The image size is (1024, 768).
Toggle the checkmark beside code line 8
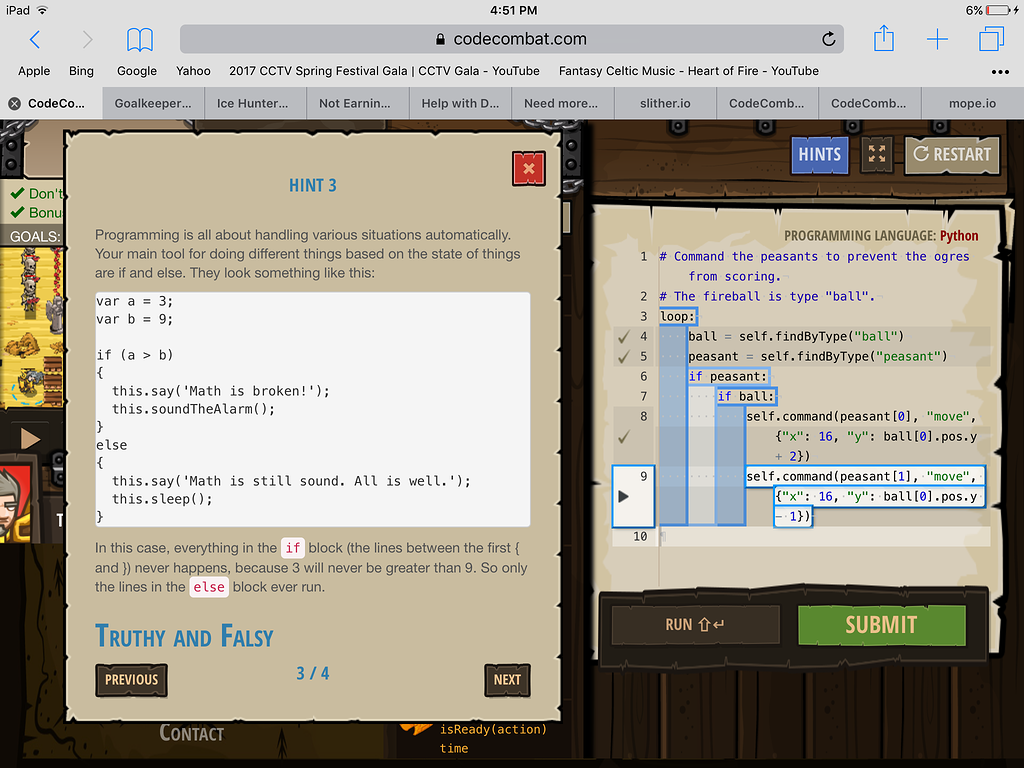(624, 437)
